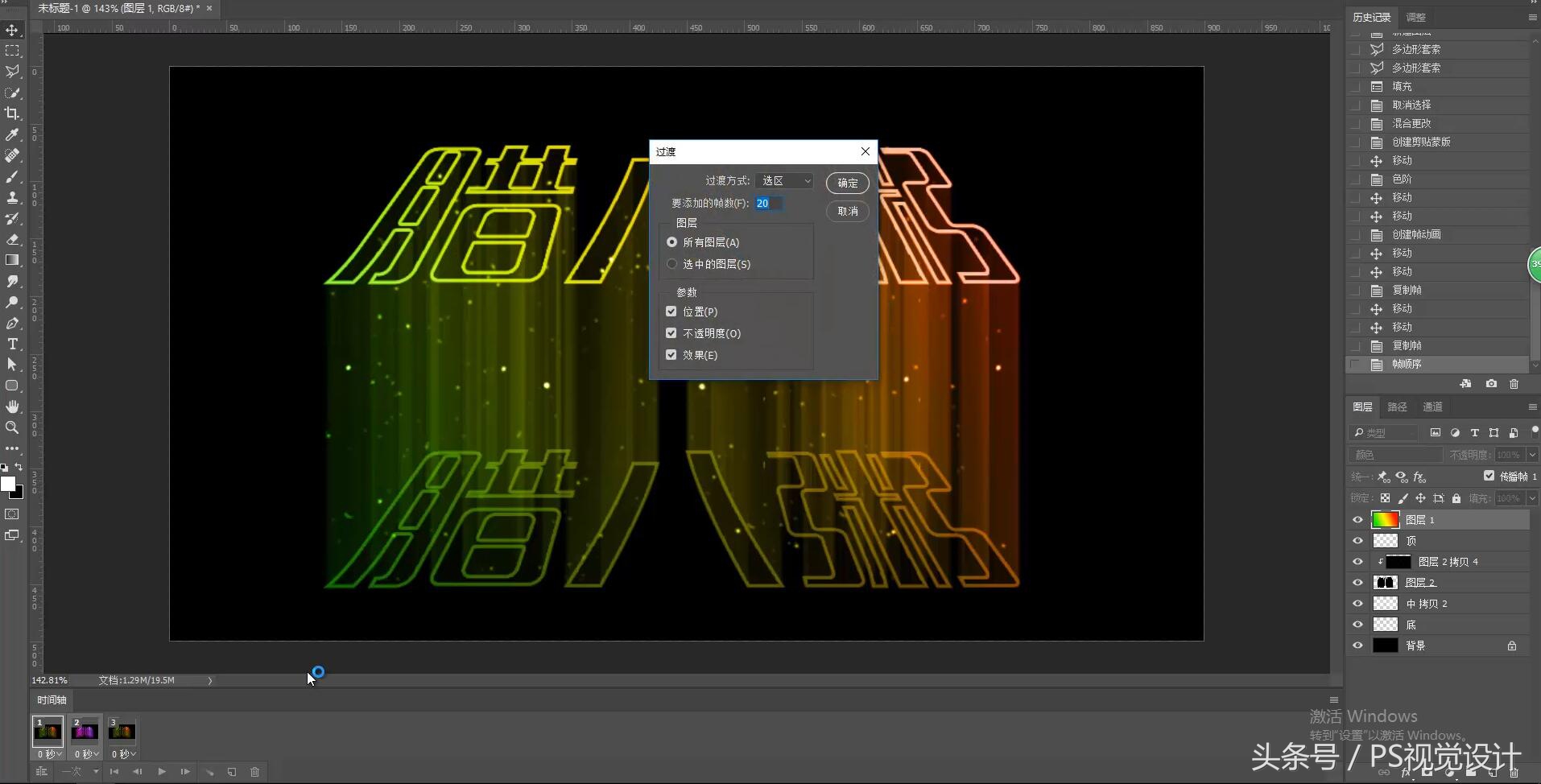1541x784 pixels.
Task: Enable the 位置(P) checkbox
Action: pyautogui.click(x=671, y=312)
